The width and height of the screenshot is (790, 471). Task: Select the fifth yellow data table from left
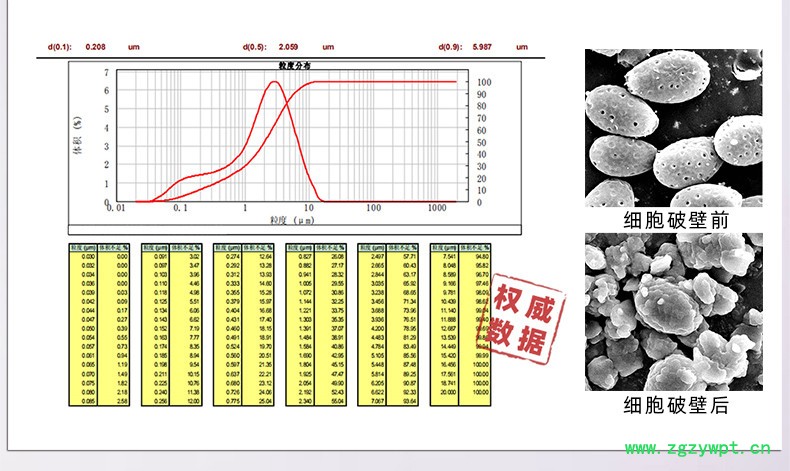[x=387, y=324]
